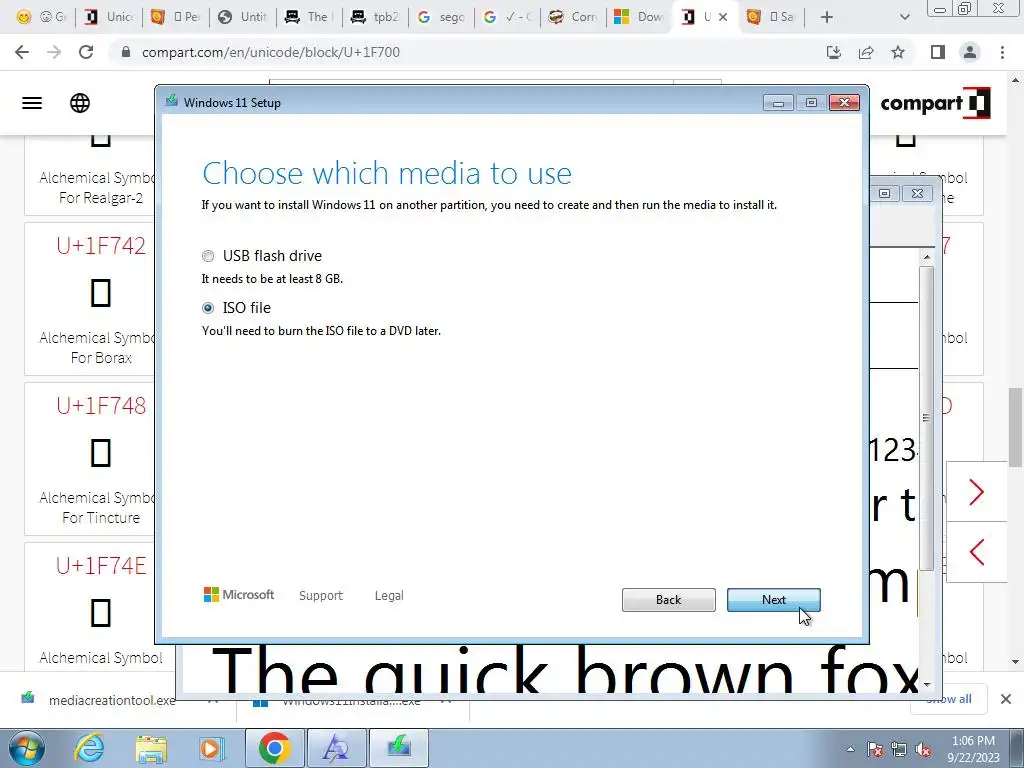1024x768 pixels.
Task: Go to next block red arrow
Action: [976, 492]
